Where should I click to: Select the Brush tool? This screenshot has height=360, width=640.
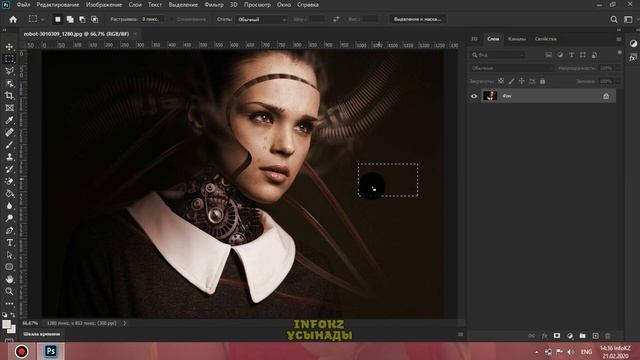click(9, 144)
